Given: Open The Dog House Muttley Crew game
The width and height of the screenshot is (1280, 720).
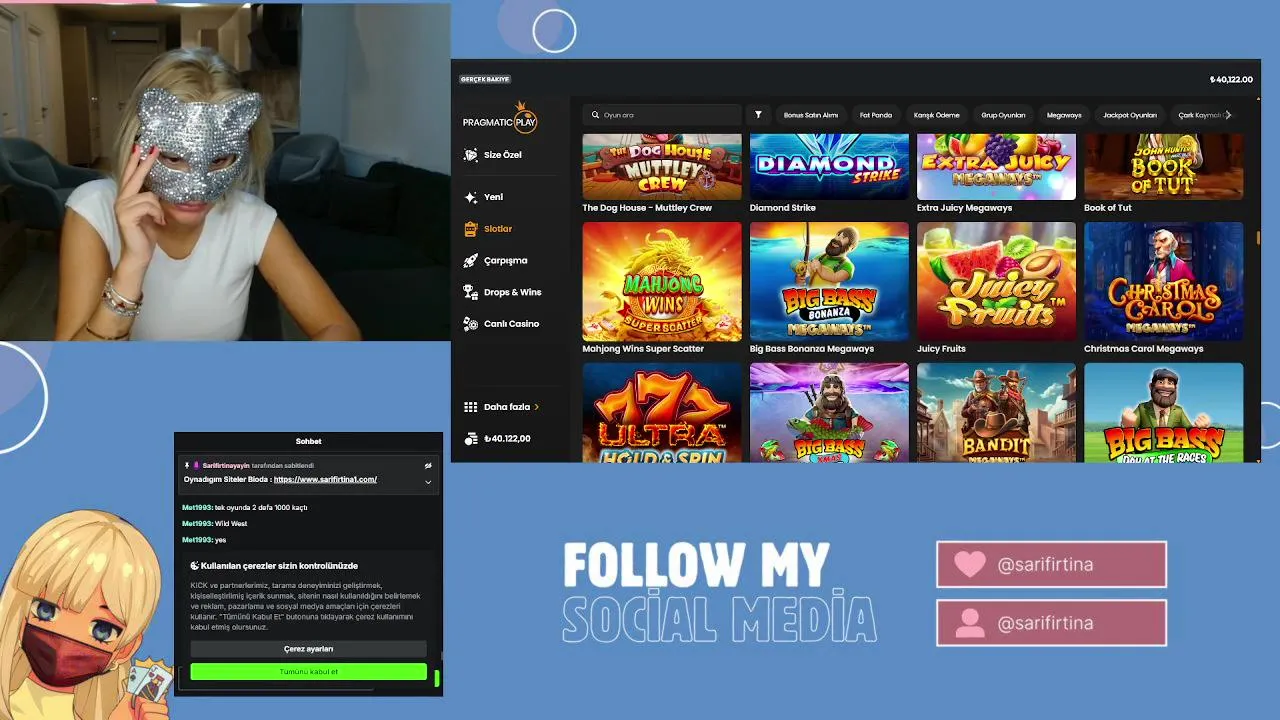Looking at the screenshot, I should [x=662, y=167].
